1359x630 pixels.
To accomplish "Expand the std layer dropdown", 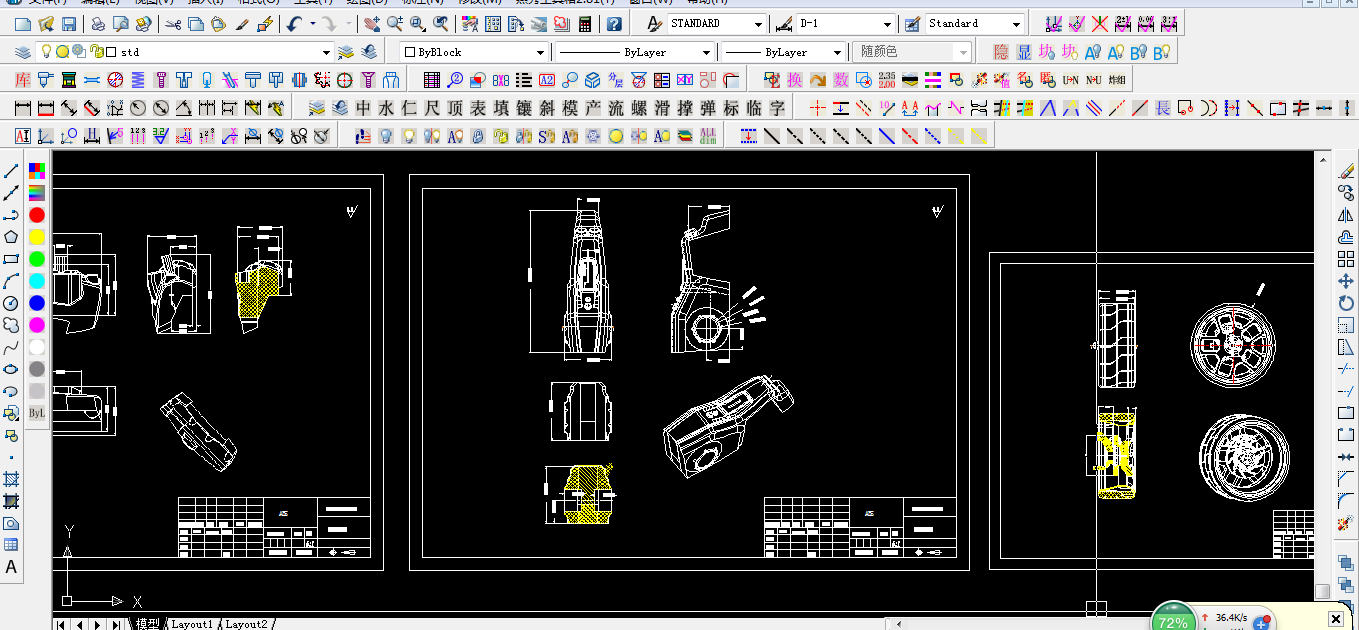I will pos(326,52).
